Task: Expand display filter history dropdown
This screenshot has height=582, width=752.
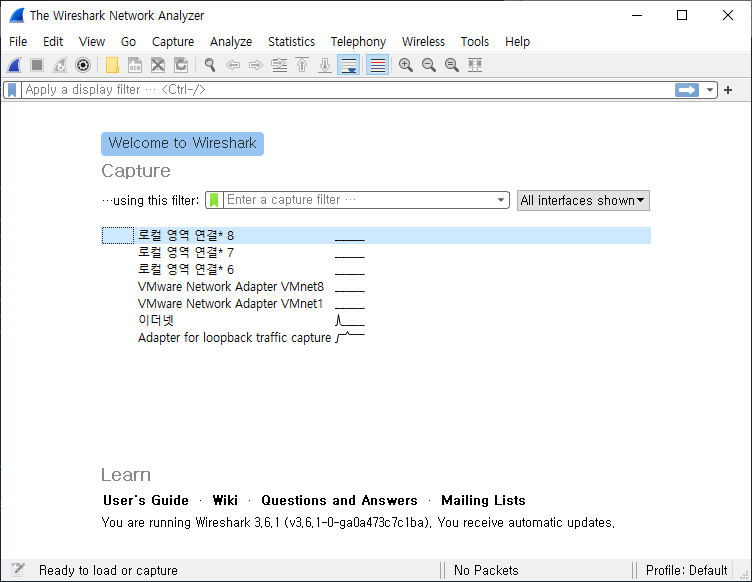Action: coord(709,90)
